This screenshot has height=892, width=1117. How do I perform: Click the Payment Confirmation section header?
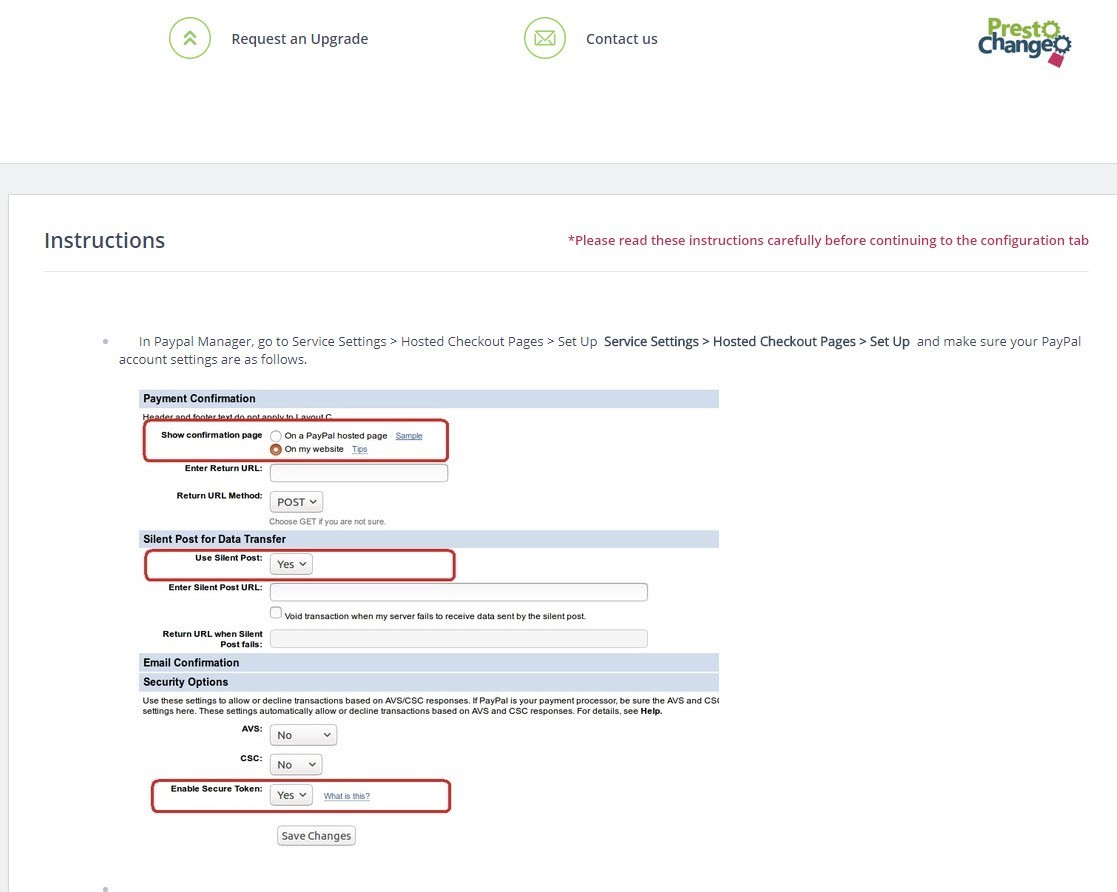429,399
